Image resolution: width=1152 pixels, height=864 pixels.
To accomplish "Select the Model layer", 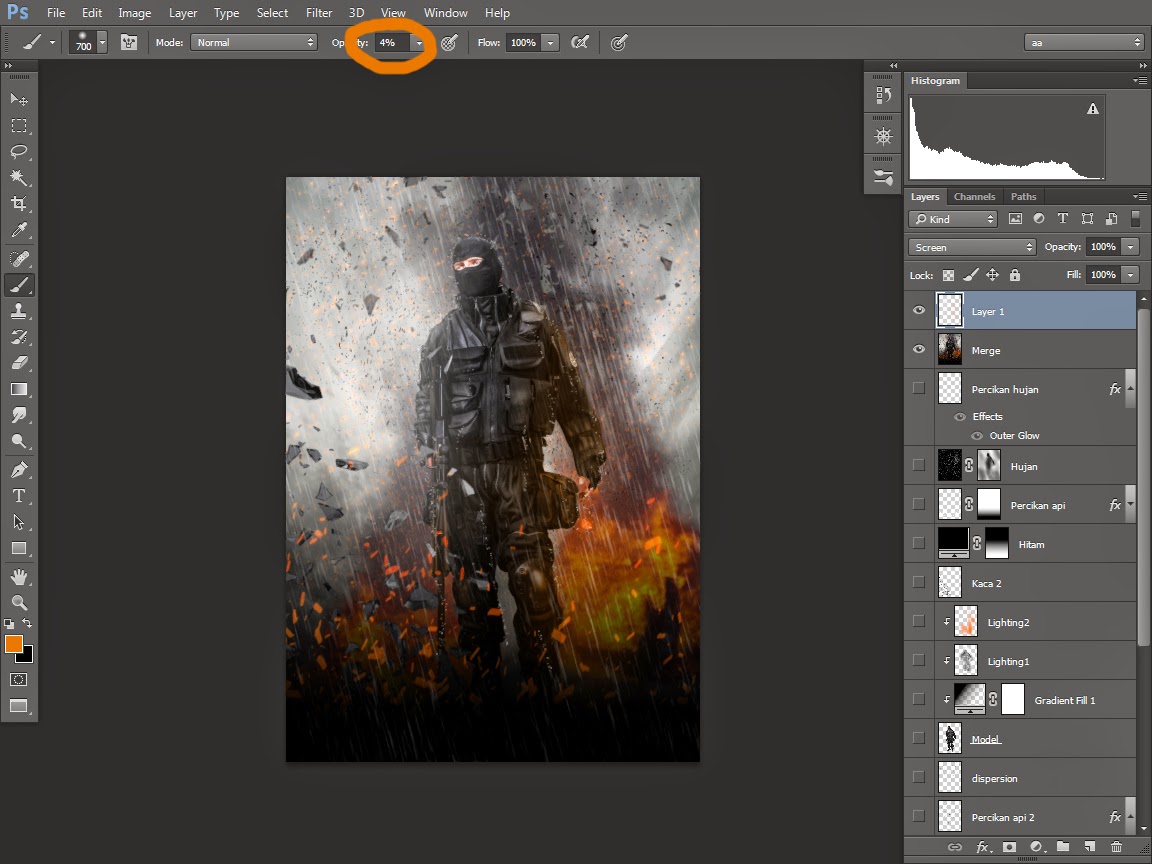I will [x=1040, y=739].
